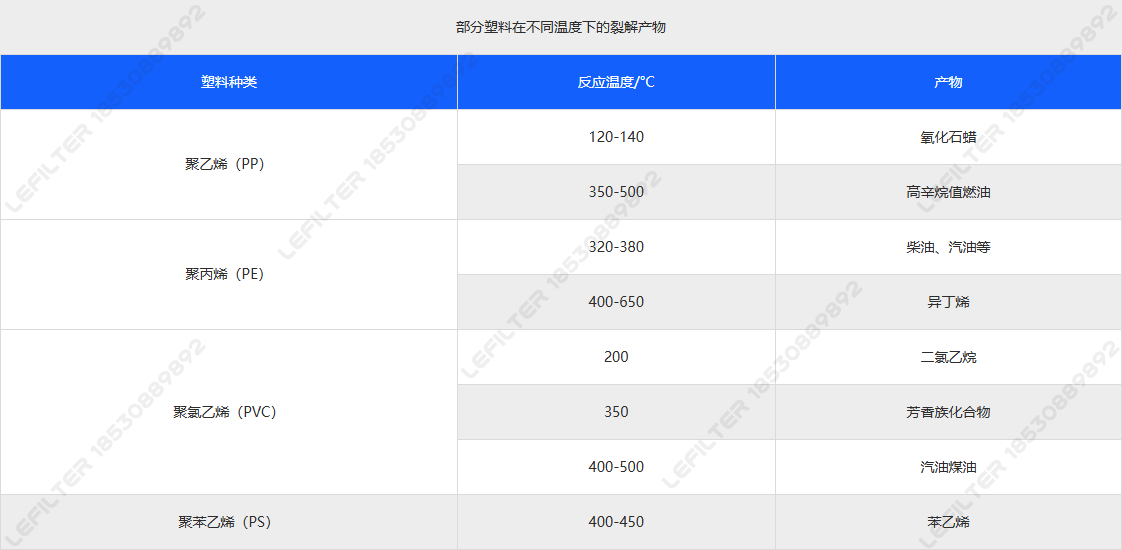This screenshot has width=1122, height=550.
Task: Select the 350-500 temperature cell
Action: tap(616, 192)
